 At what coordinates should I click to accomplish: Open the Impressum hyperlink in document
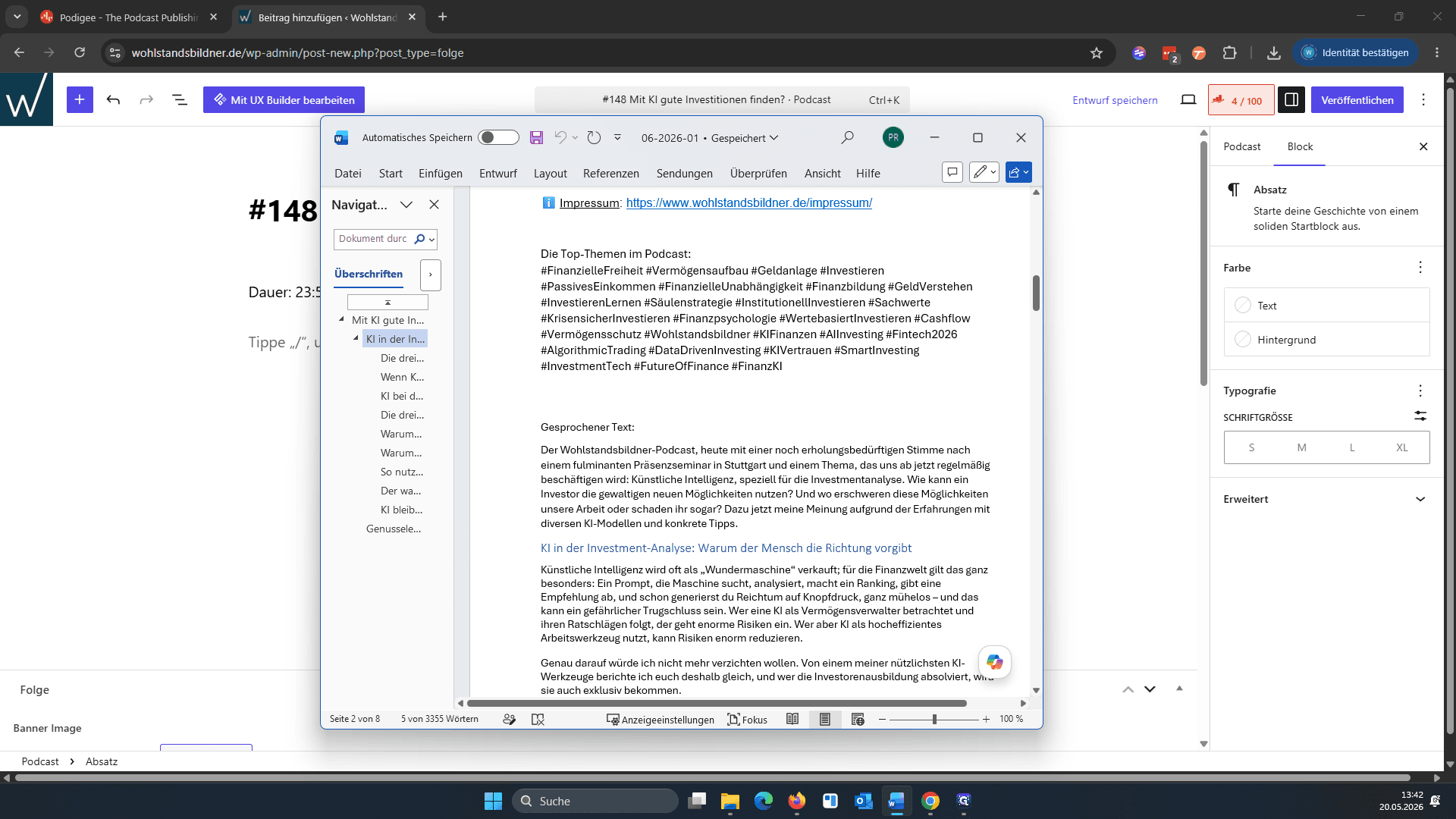tap(748, 202)
